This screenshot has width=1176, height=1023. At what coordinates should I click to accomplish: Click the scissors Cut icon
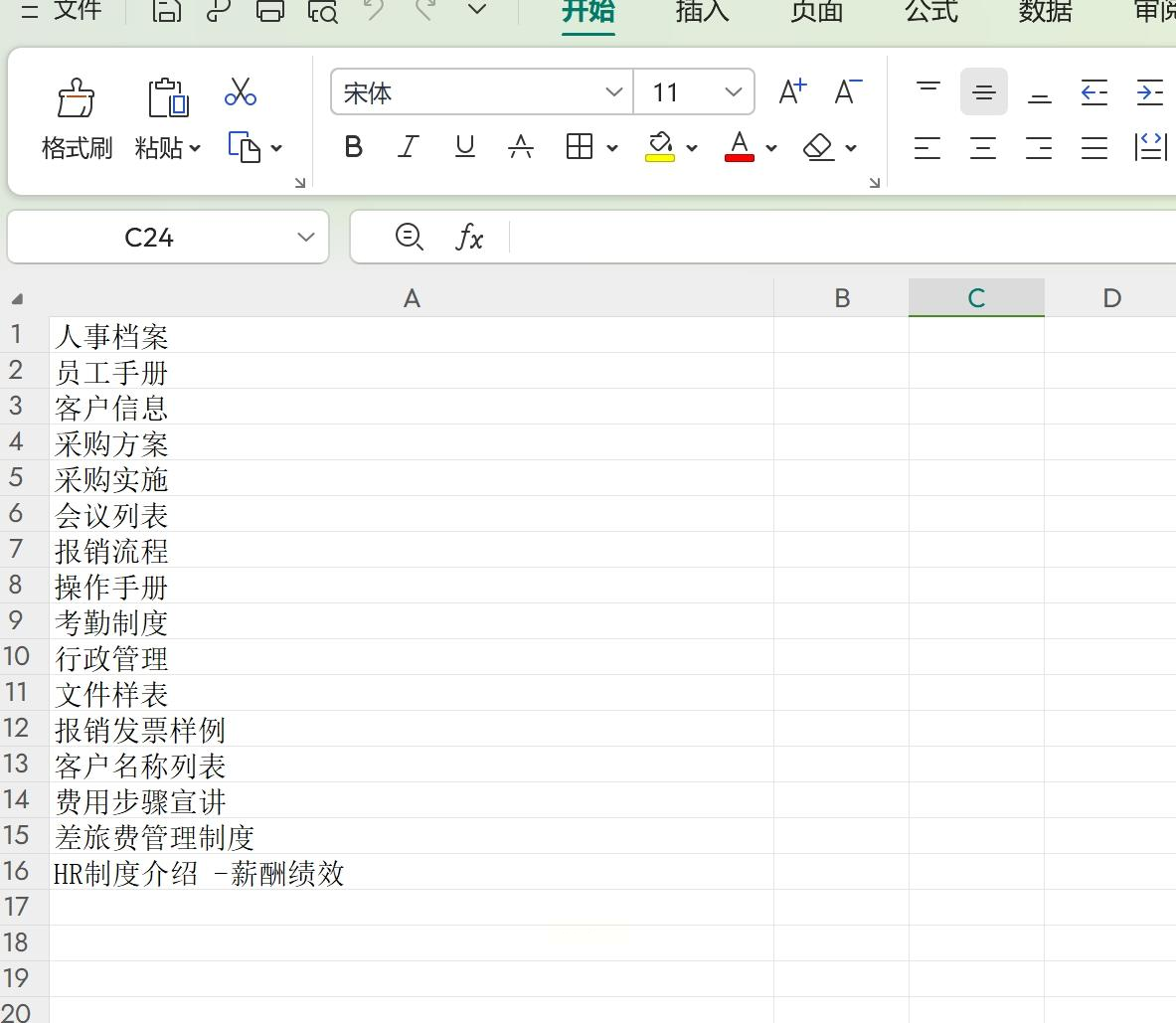(240, 91)
